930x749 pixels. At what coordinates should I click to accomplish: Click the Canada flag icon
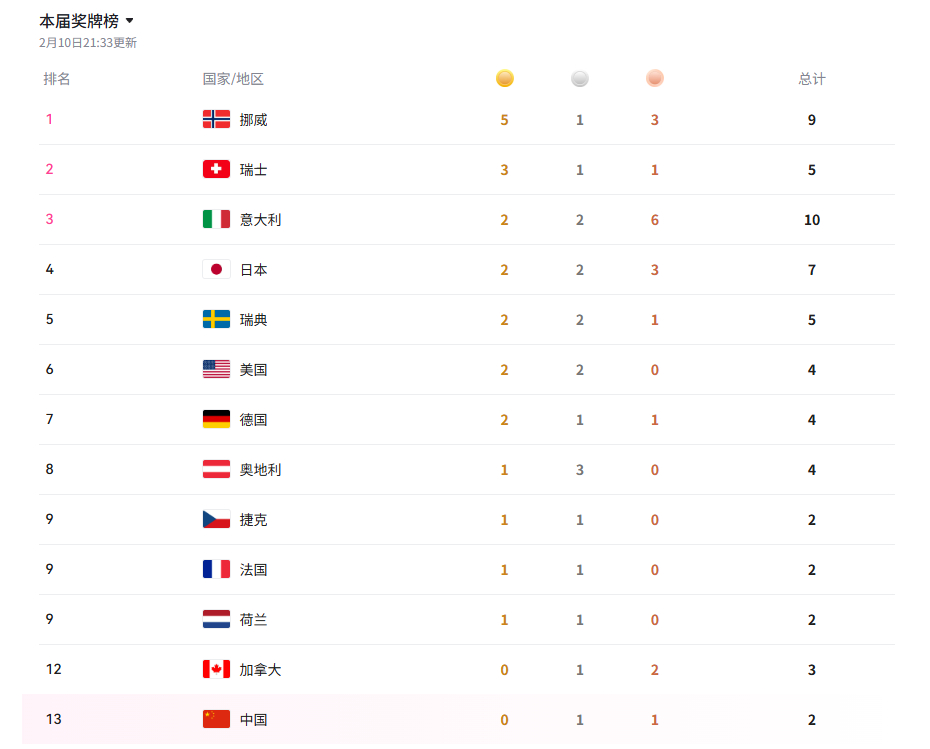216,669
